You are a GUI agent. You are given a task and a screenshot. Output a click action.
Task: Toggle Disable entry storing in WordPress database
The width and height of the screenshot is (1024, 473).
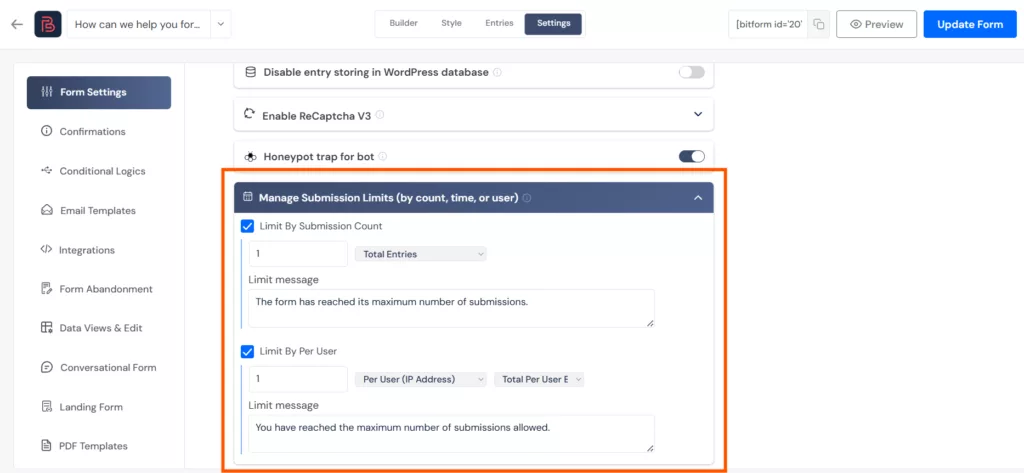(692, 73)
